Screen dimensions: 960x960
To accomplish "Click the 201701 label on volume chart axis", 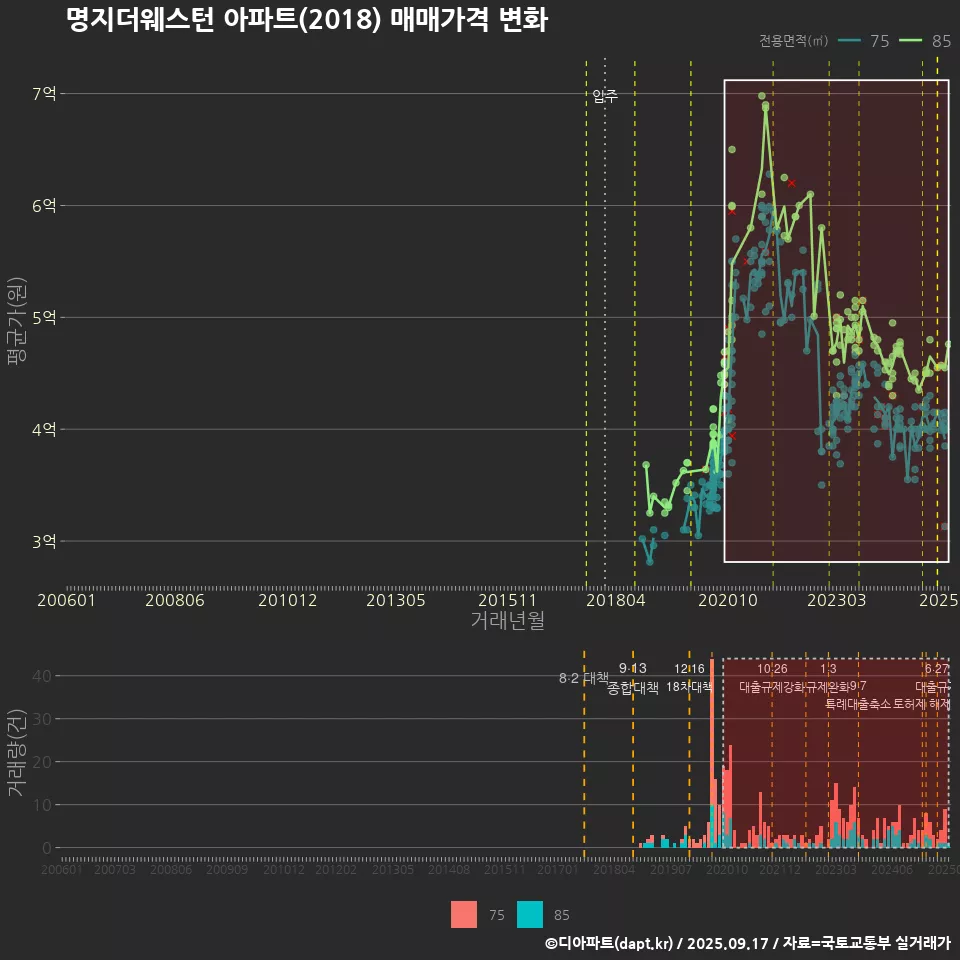I will (x=557, y=869).
